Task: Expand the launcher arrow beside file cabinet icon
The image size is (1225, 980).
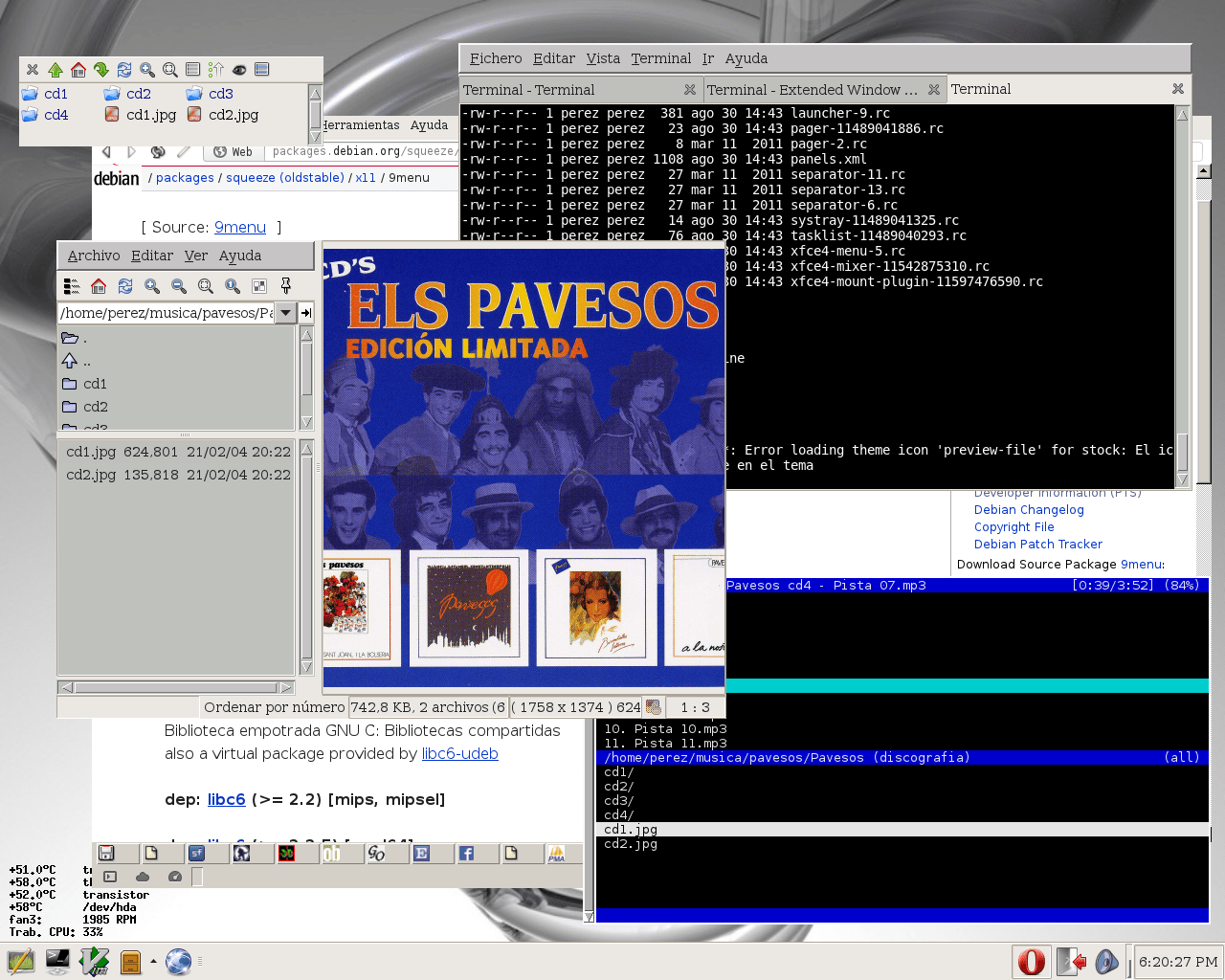Action: (x=153, y=961)
